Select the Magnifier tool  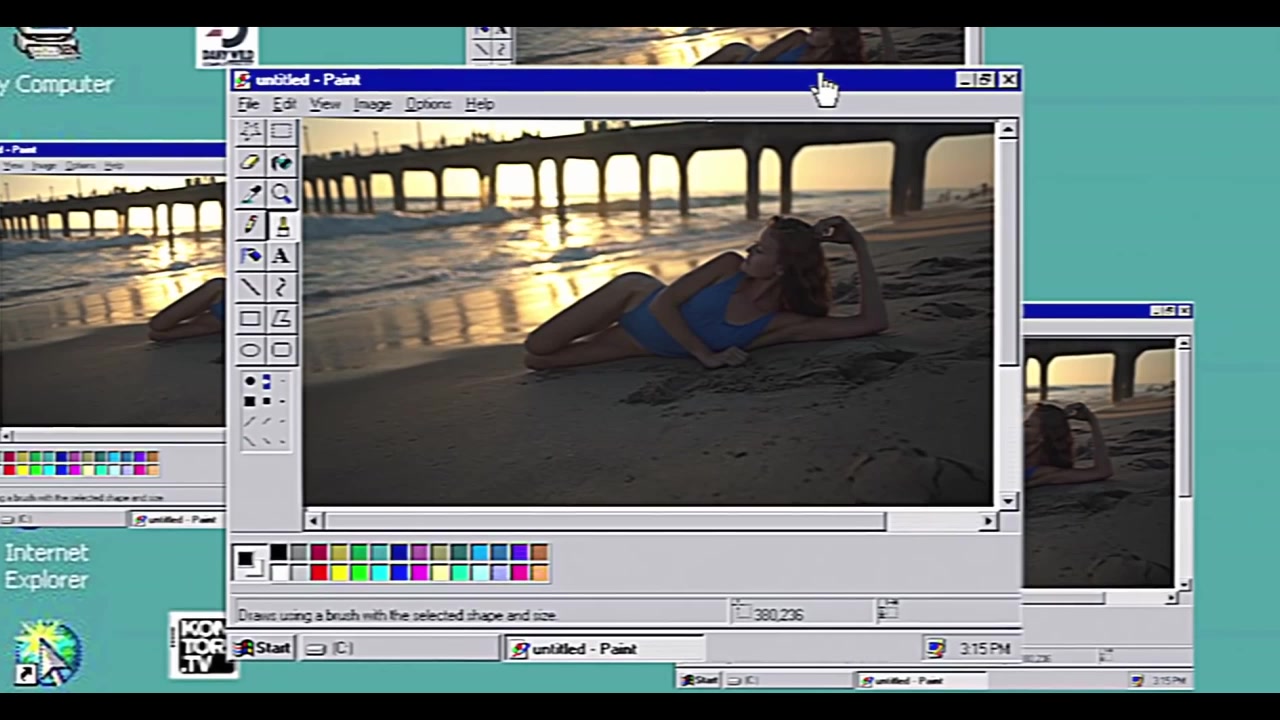pos(281,193)
